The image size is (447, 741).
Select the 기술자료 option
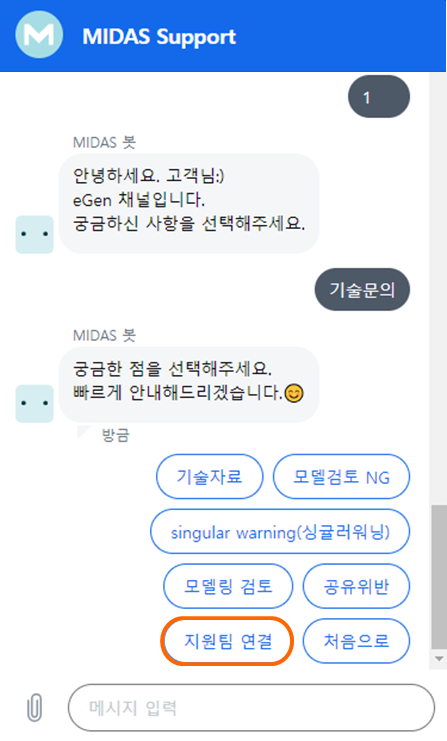210,476
